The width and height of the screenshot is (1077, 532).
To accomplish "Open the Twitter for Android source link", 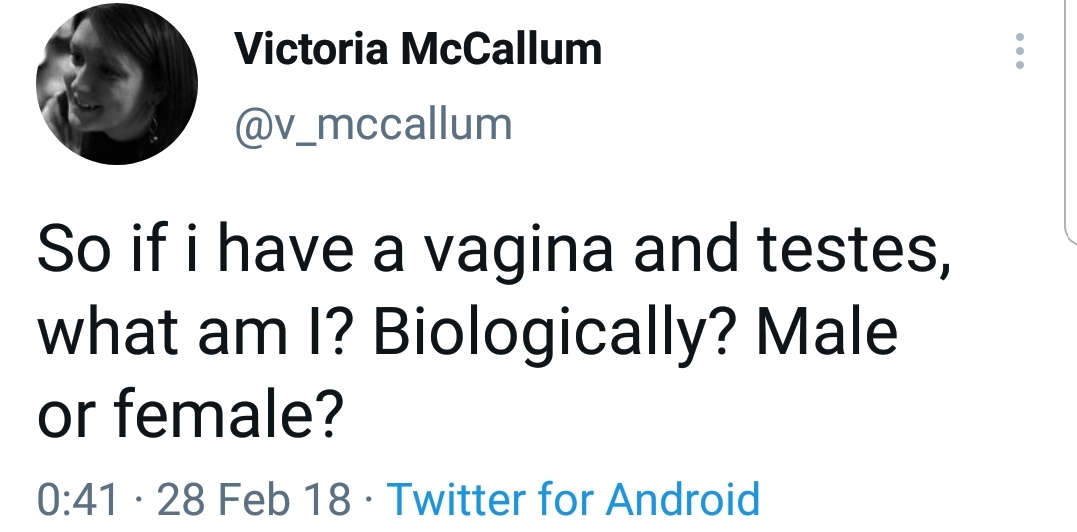I will [573, 498].
